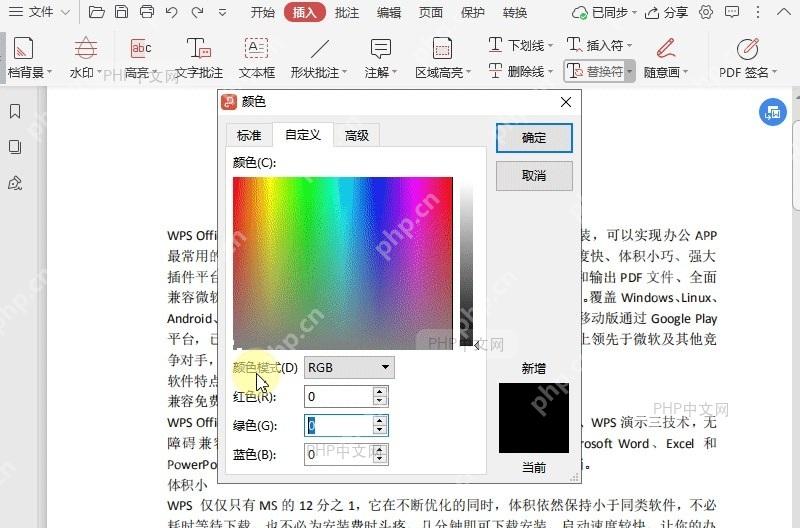Image resolution: width=800 pixels, height=528 pixels.
Task: Switch to 标准 tab in color dialog
Action: (249, 135)
